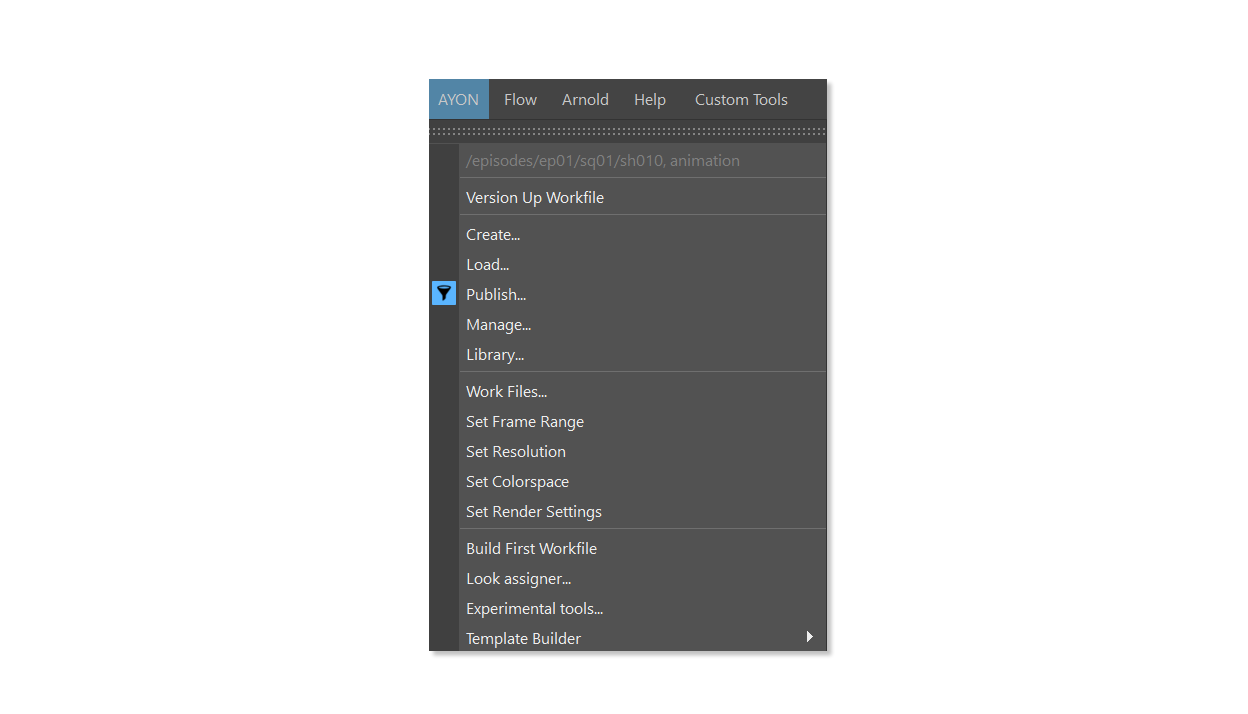Select Set Resolution
The height and width of the screenshot is (714, 1248).
[643, 452]
